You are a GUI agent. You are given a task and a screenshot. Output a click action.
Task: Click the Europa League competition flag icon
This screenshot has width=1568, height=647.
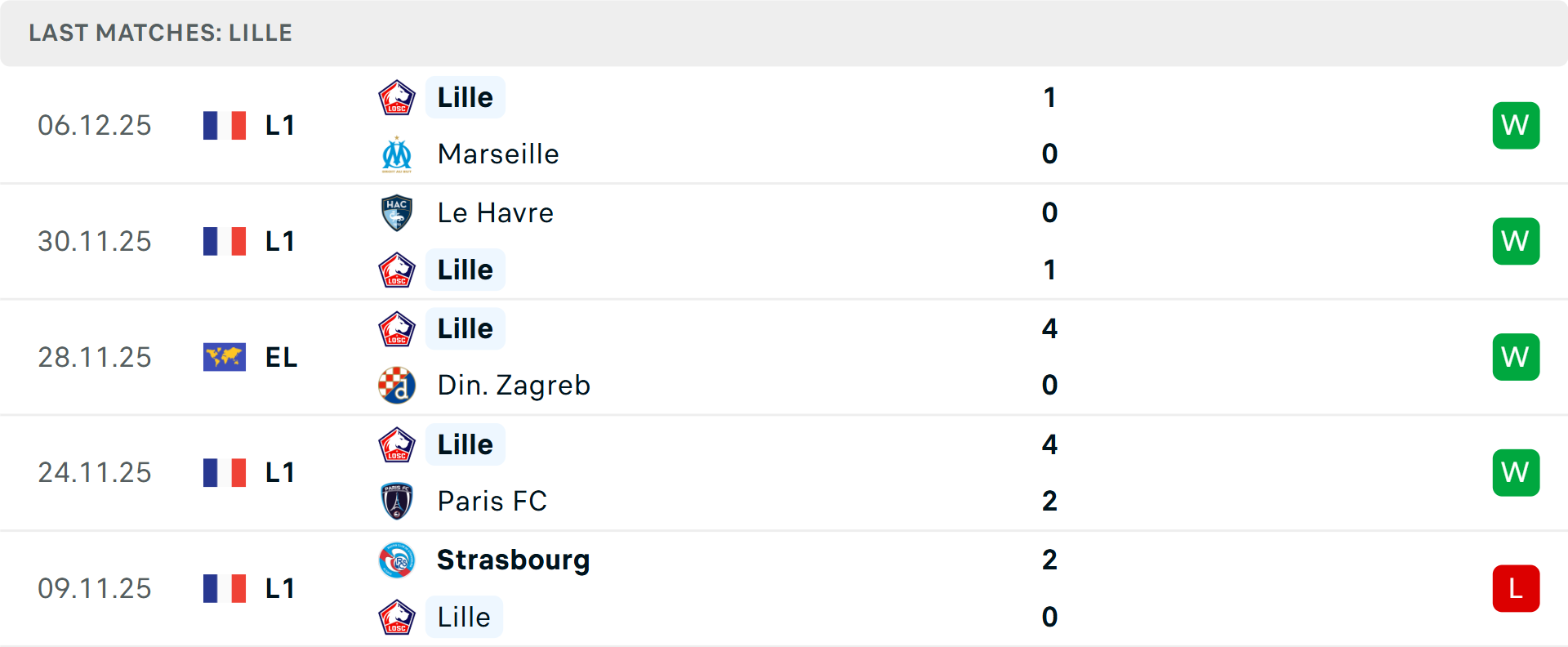225,357
